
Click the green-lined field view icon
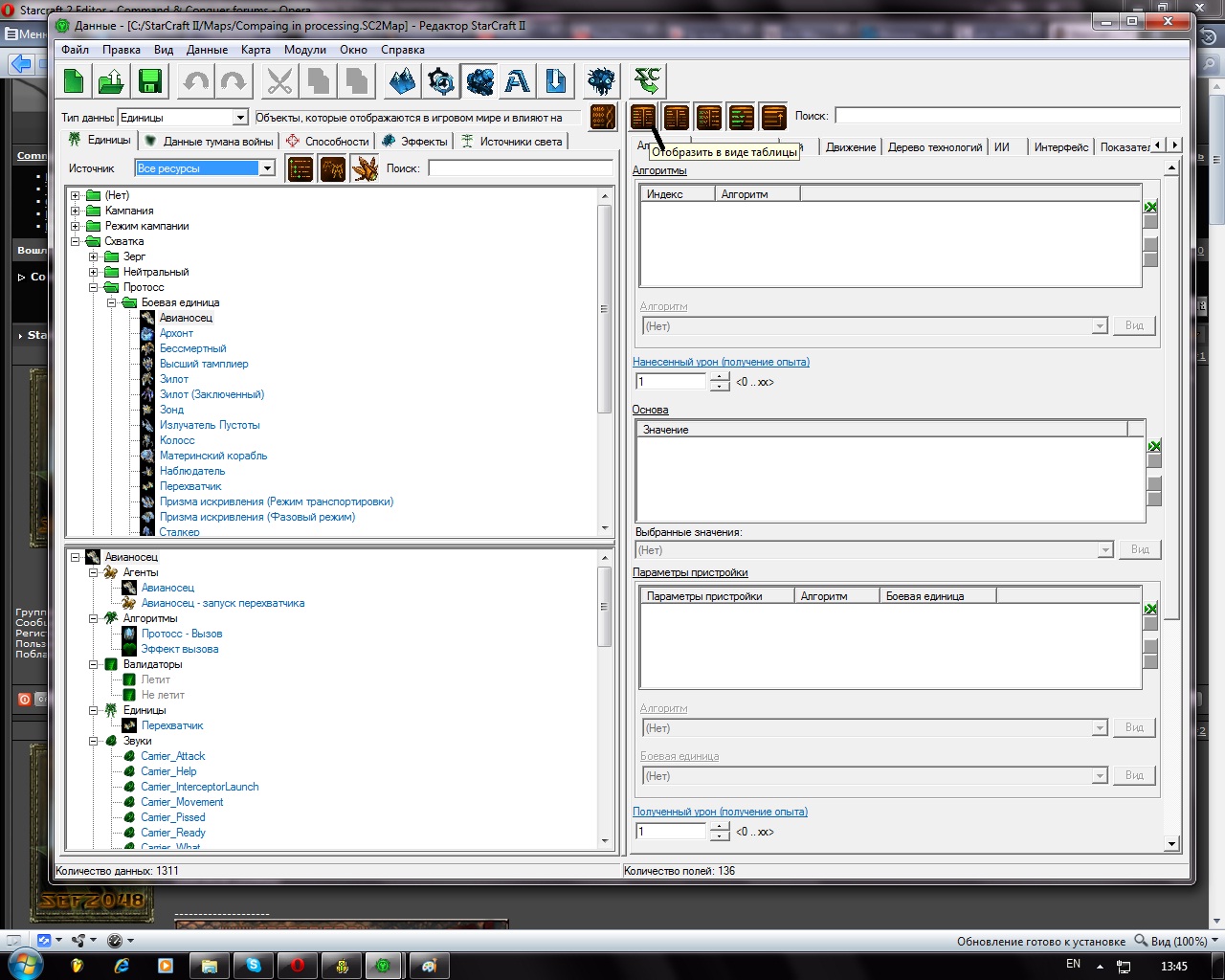coord(742,117)
